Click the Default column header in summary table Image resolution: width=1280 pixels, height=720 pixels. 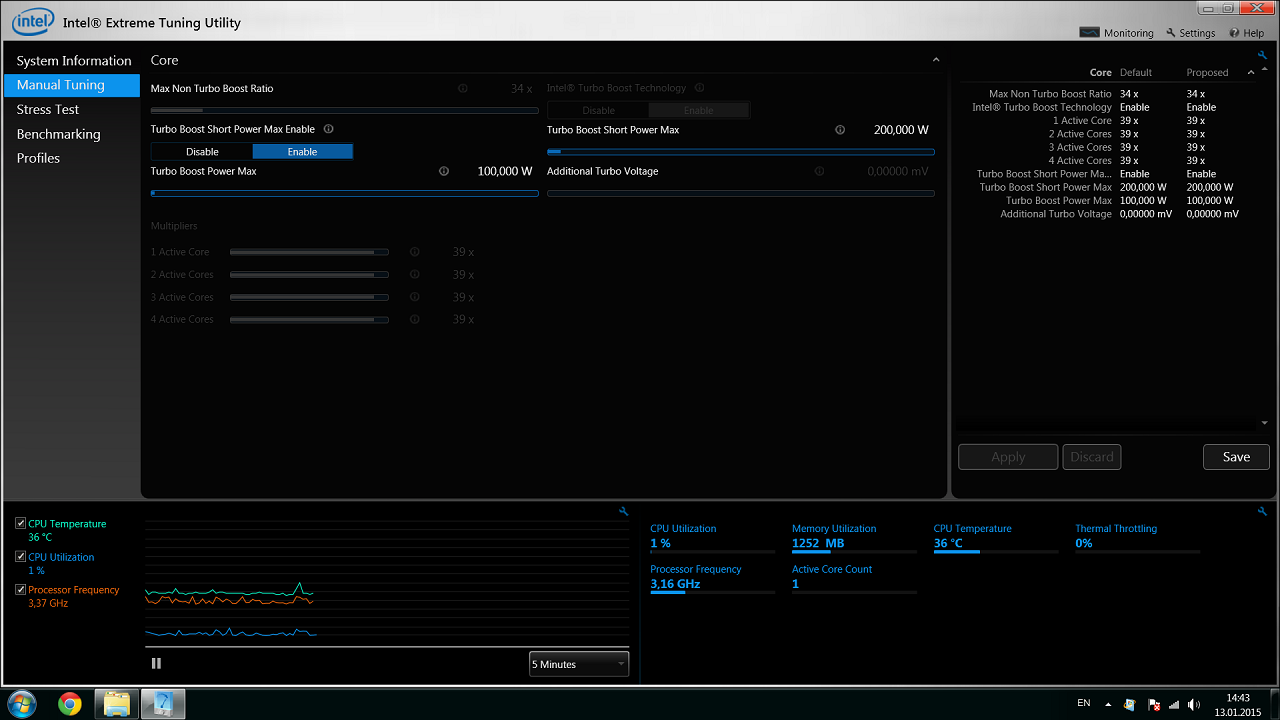click(x=1136, y=73)
